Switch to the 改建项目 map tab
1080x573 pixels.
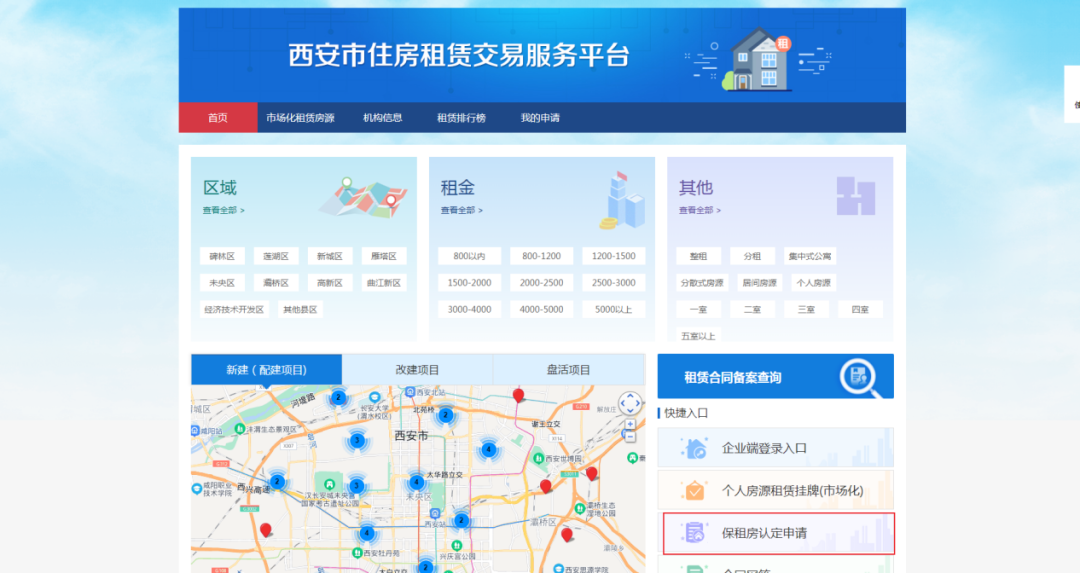(417, 370)
